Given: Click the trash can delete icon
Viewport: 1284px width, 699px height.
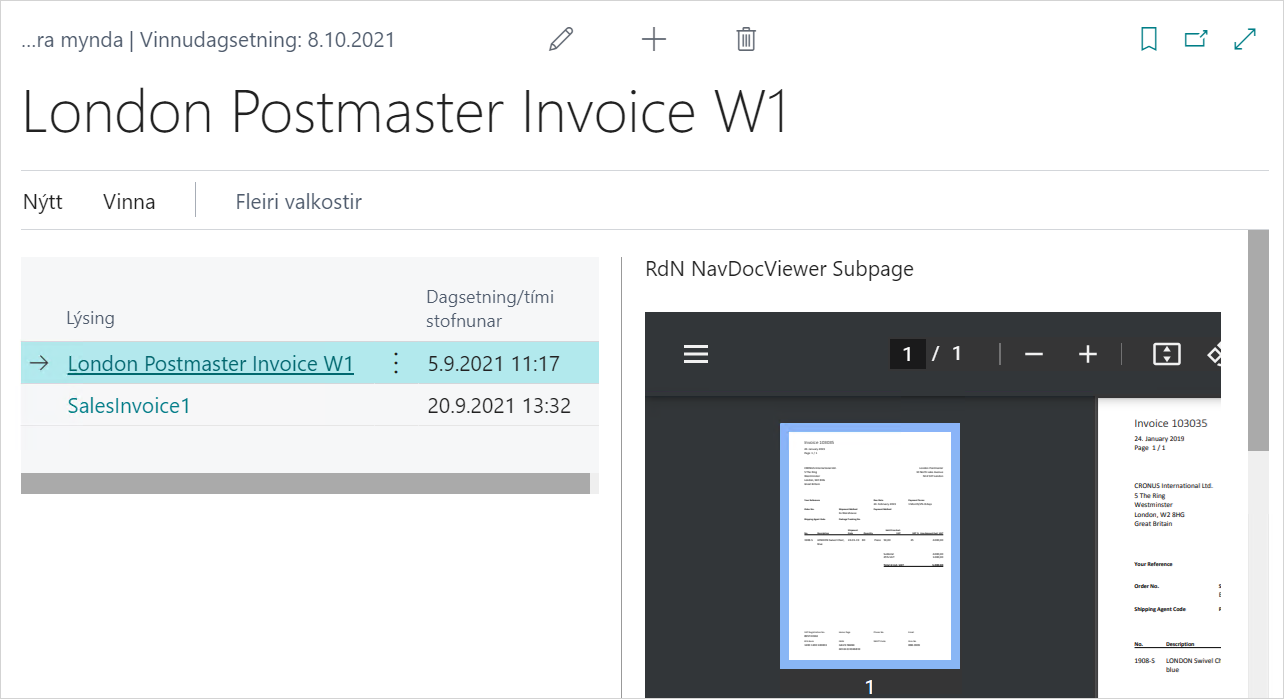Looking at the screenshot, I should [x=745, y=40].
